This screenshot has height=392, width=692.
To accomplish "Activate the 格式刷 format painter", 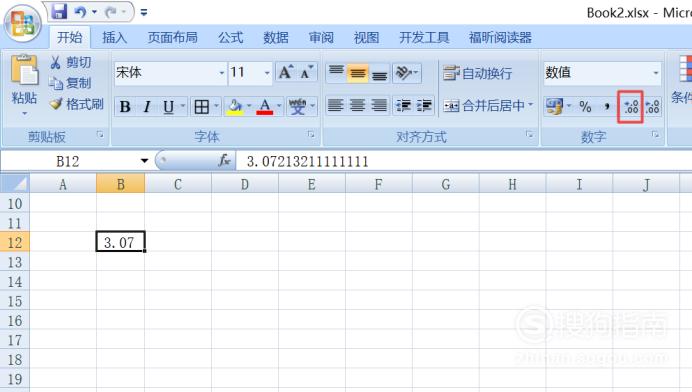I will (77, 104).
